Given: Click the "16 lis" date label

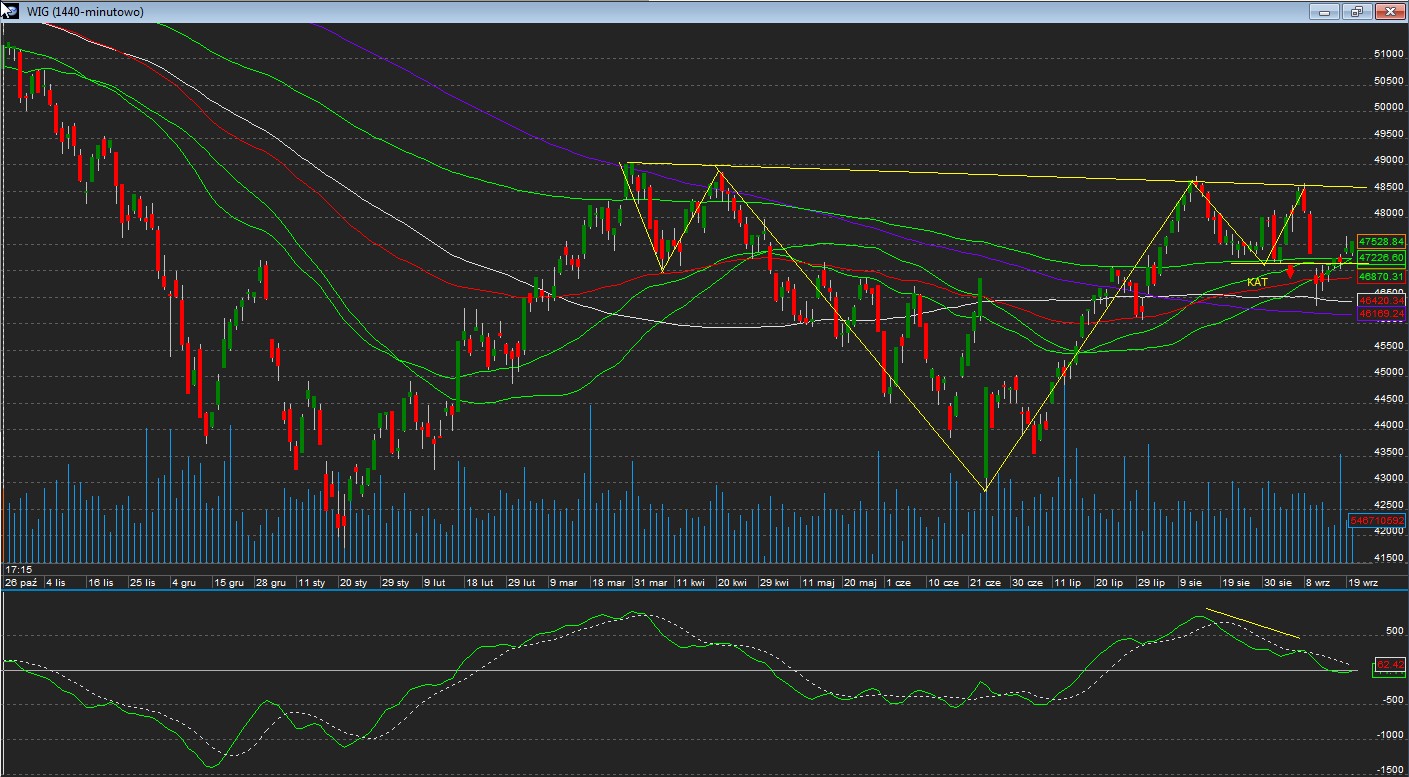Looking at the screenshot, I should [101, 581].
